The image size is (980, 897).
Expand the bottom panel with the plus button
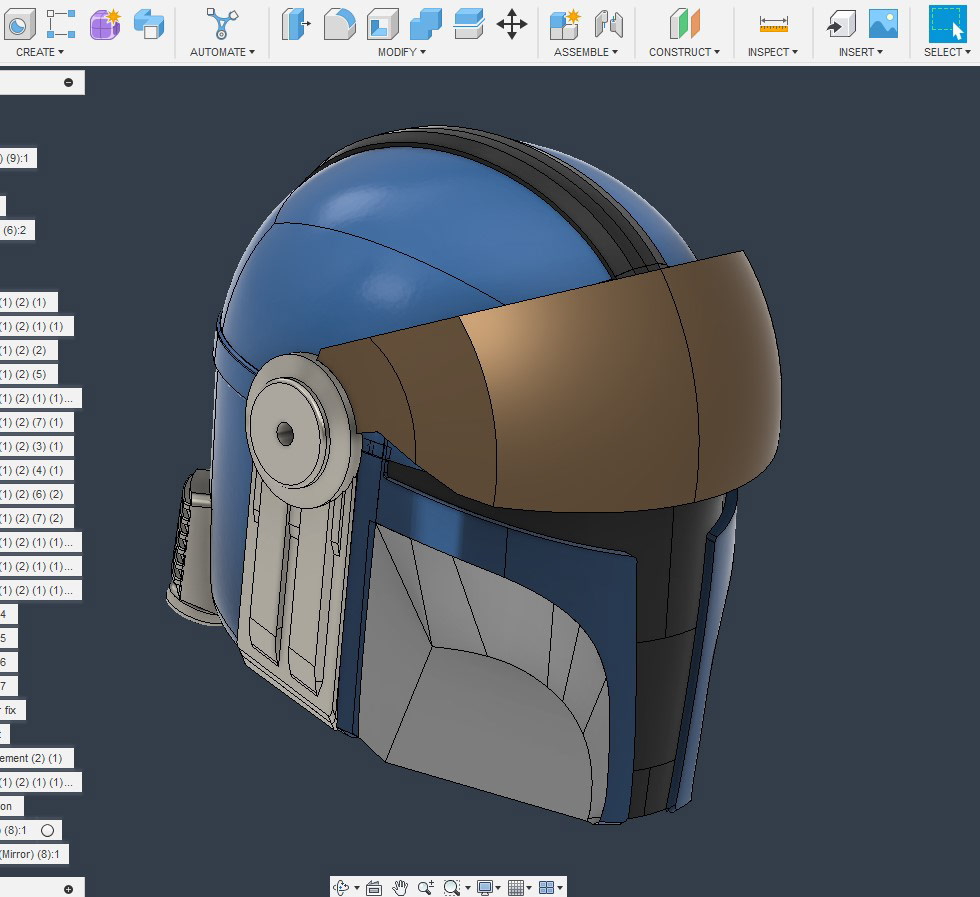point(69,889)
